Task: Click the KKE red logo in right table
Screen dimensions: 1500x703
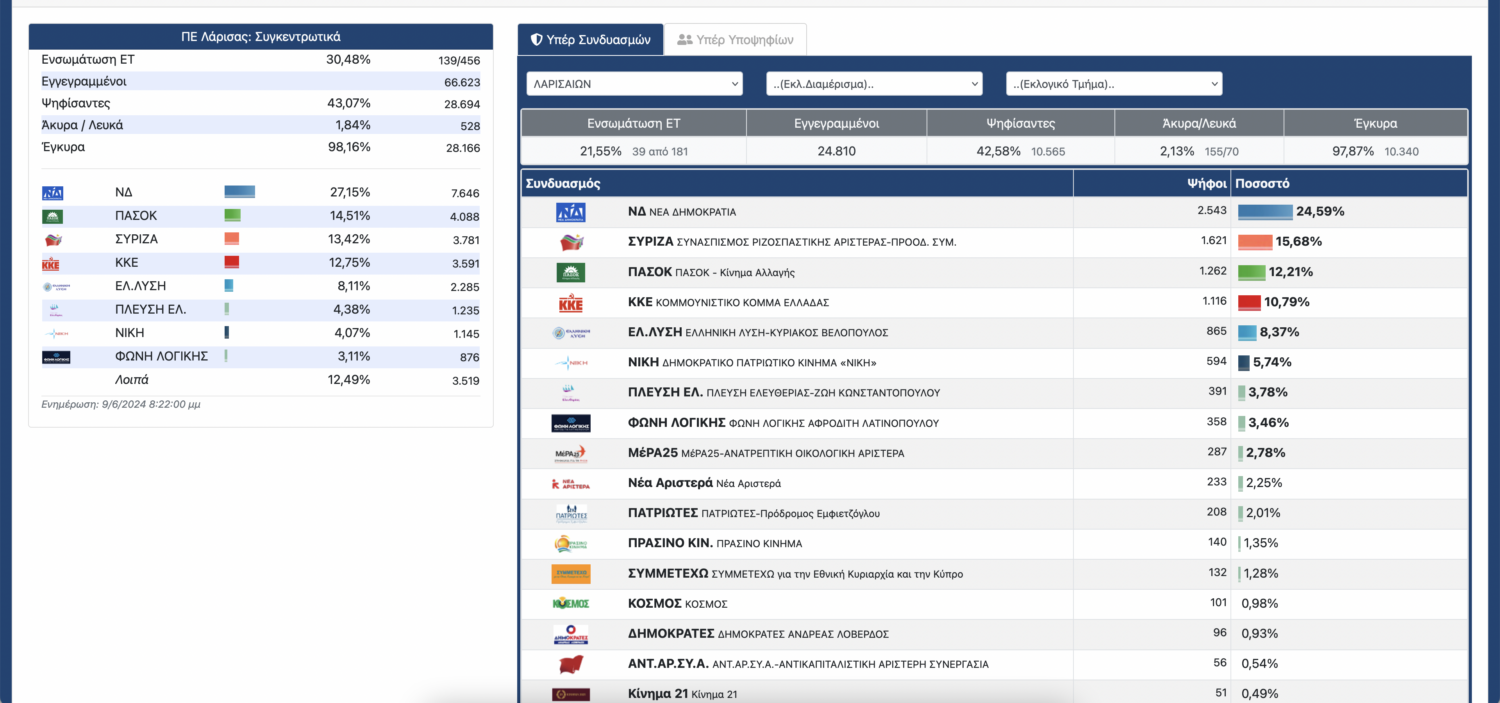Action: point(570,303)
